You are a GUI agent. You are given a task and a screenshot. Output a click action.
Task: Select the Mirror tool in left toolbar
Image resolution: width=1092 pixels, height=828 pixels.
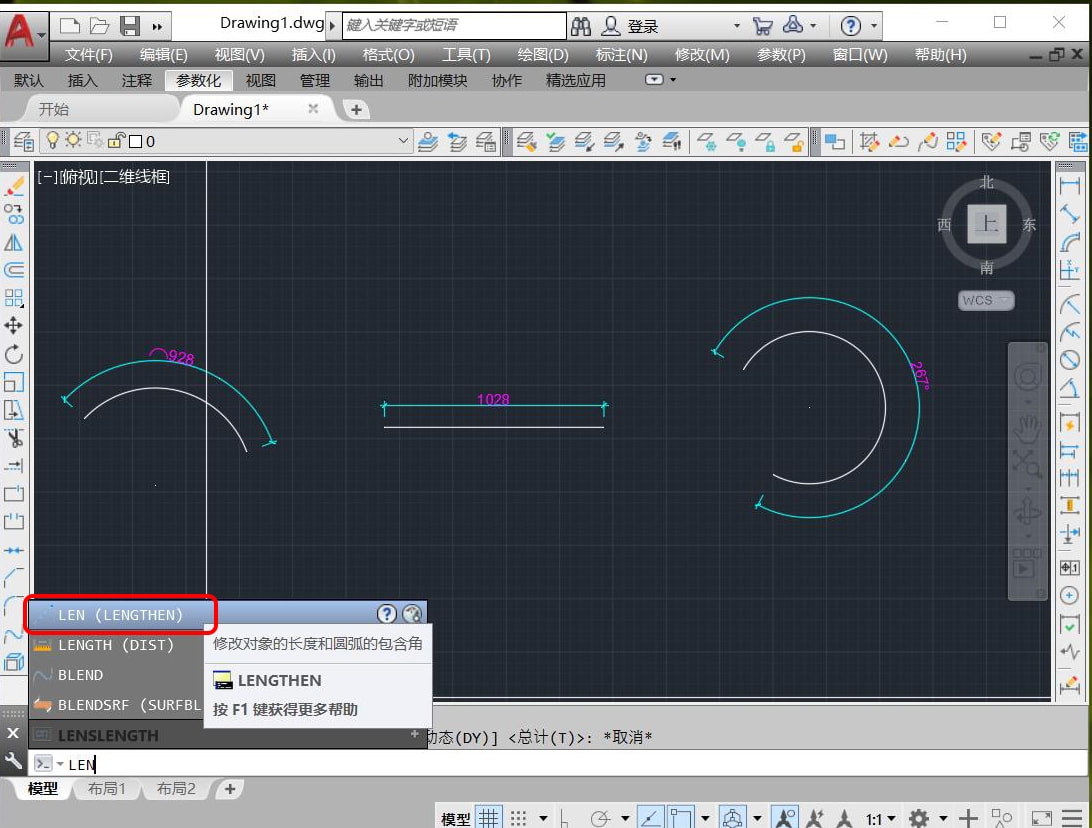tap(13, 242)
